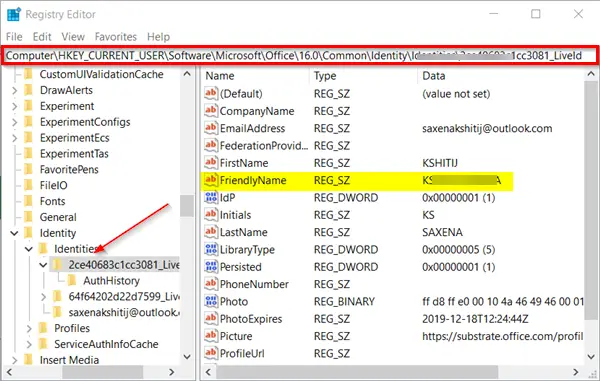600x381 pixels.
Task: Click the Photo binary value icon
Action: point(211,301)
